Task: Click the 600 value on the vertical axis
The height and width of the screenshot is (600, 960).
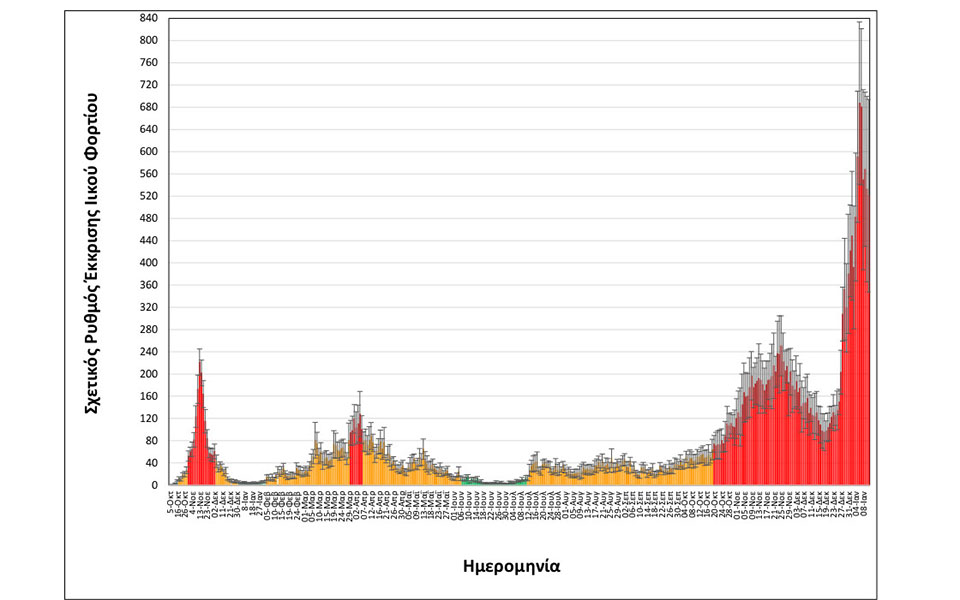Action: (148, 152)
